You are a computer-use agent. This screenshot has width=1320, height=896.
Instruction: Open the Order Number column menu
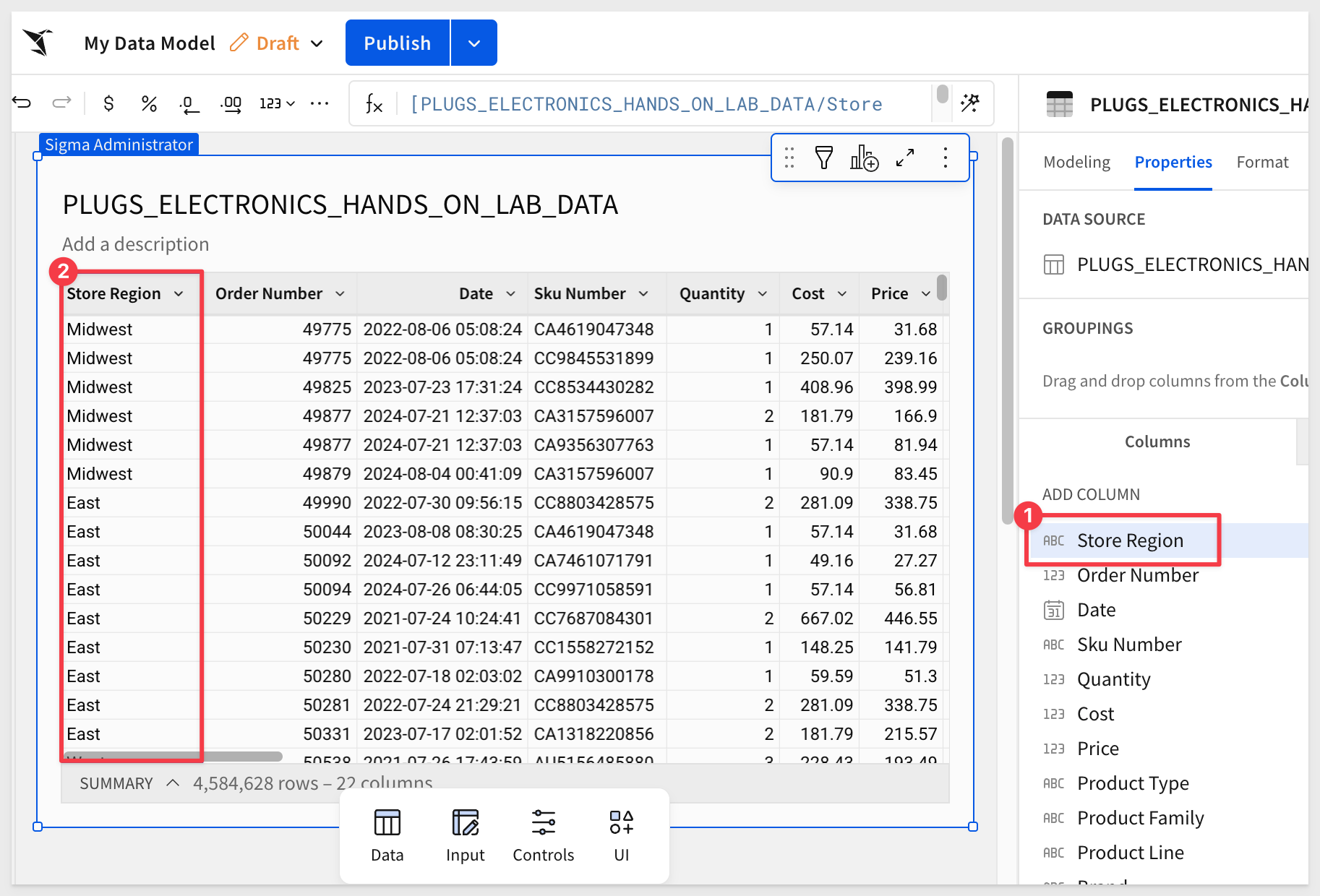(340, 293)
